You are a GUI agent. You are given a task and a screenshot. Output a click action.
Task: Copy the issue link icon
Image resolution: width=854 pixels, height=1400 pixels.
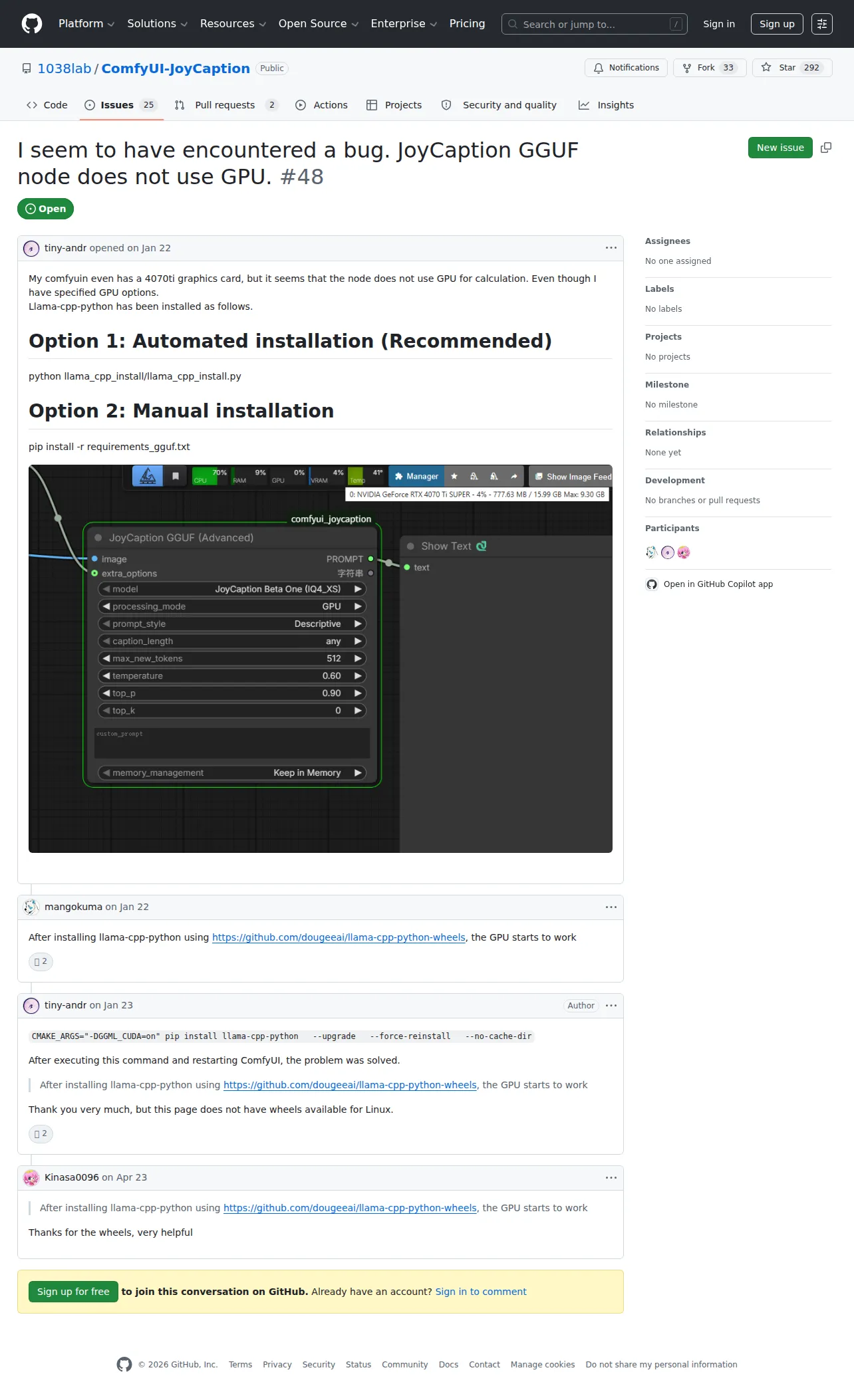tap(826, 148)
